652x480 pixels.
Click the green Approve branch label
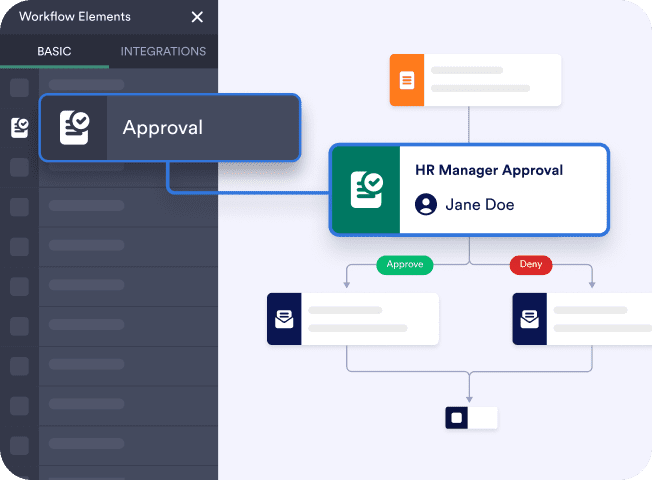404,265
